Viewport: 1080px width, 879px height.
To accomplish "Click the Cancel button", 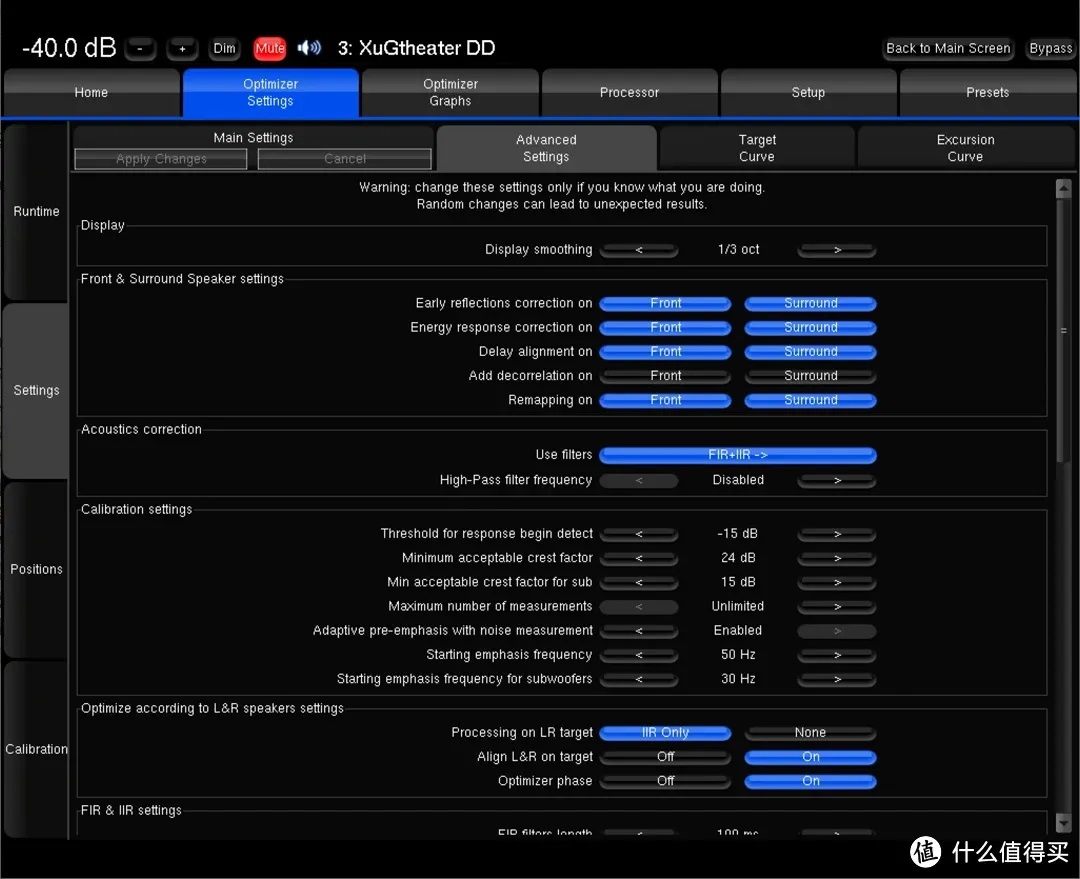I will [344, 159].
